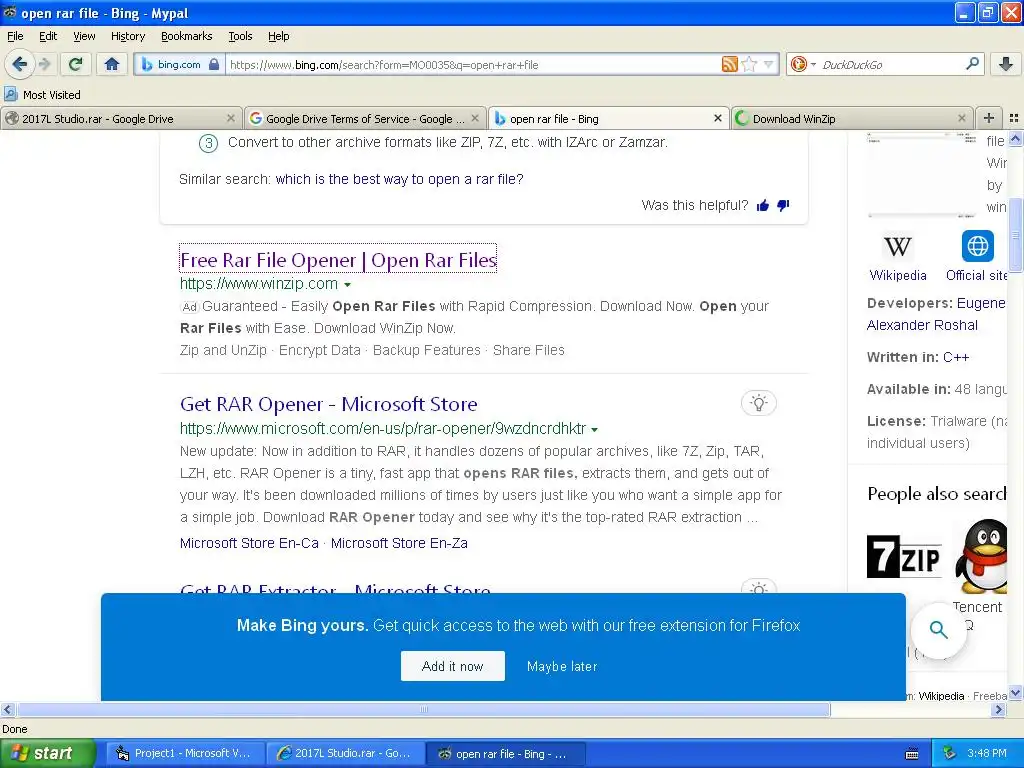The height and width of the screenshot is (768, 1024).
Task: Close the open rar file Bing tab
Action: click(718, 118)
